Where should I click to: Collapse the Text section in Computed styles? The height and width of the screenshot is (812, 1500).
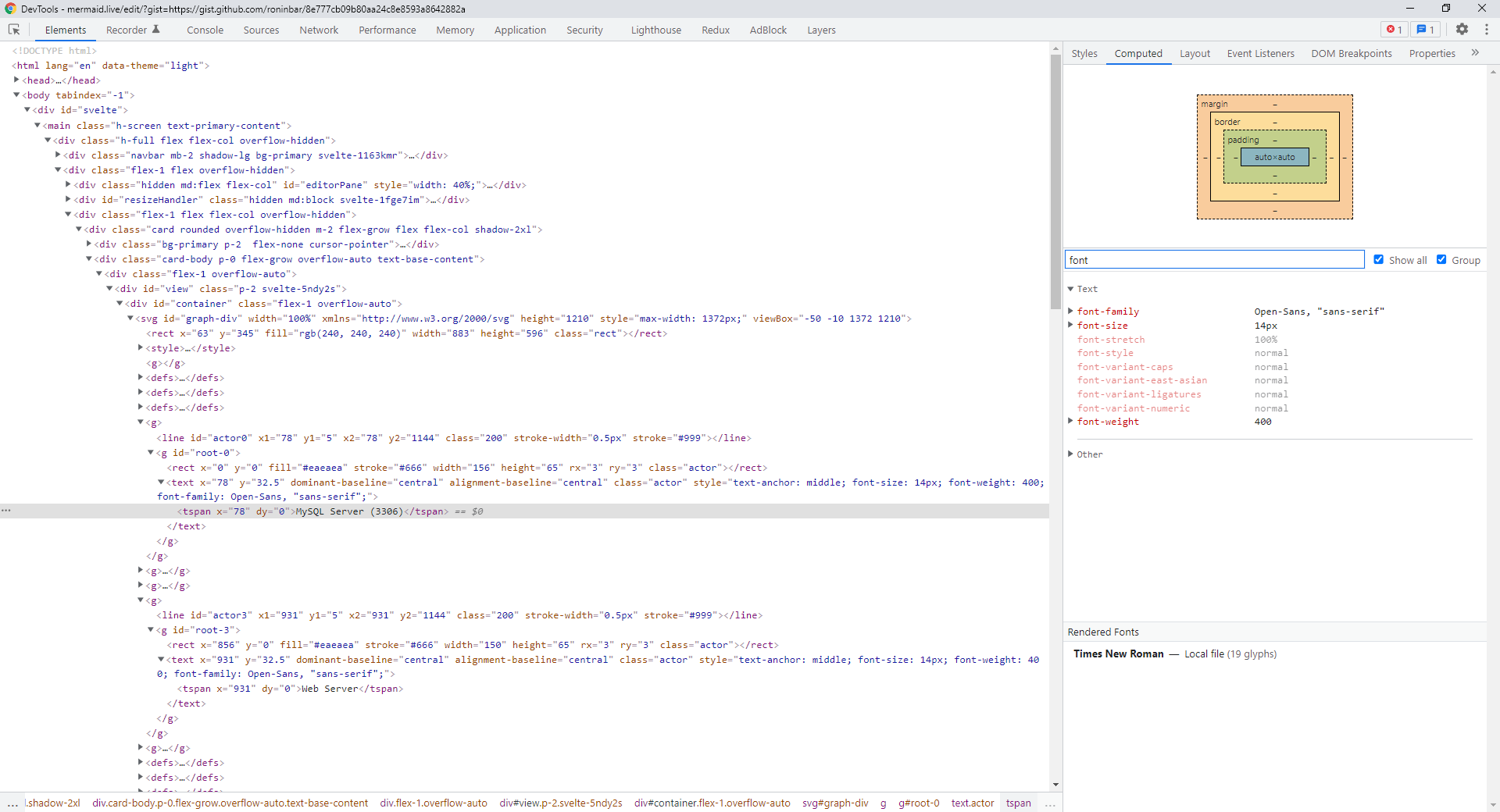1071,288
